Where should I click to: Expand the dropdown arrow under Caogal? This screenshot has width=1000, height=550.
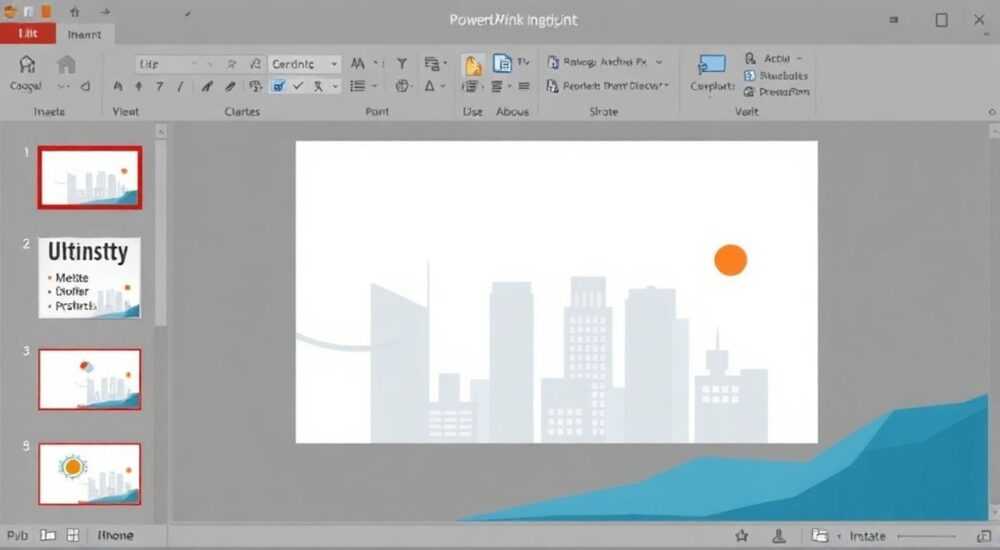[x=63, y=86]
